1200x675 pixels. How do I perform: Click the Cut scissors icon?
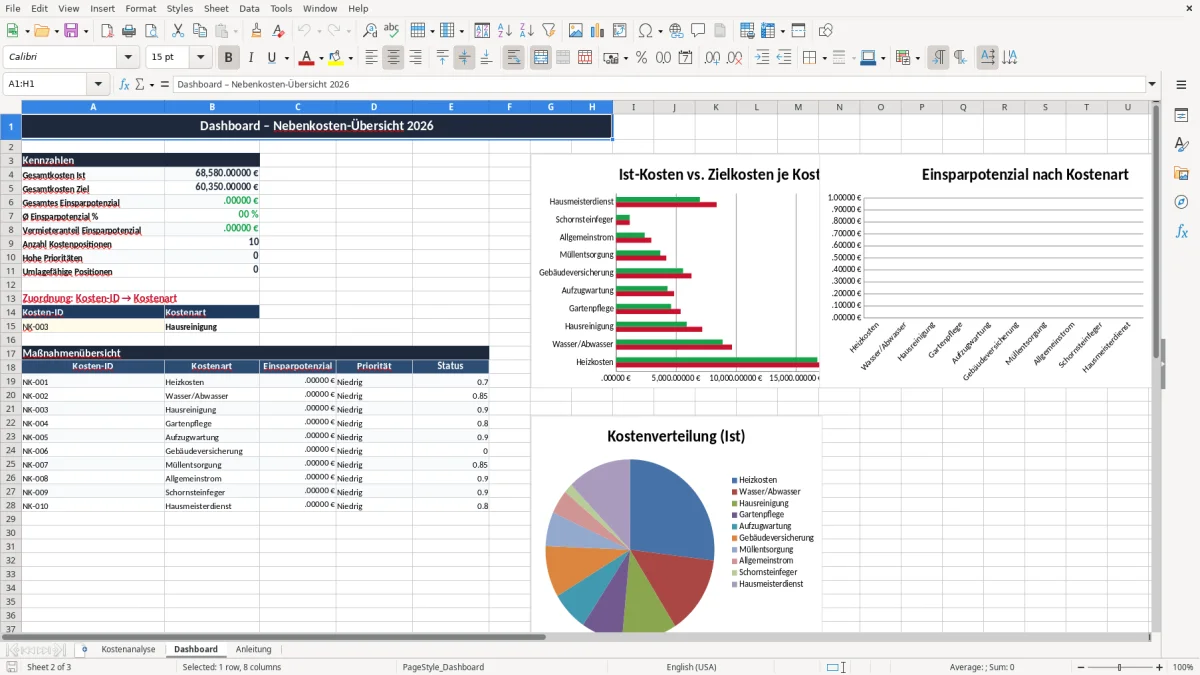(178, 31)
